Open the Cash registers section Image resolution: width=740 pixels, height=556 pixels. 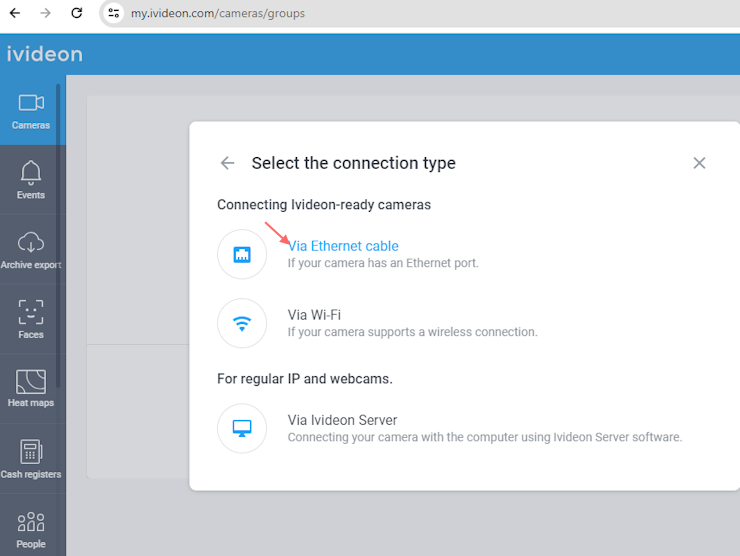point(31,459)
